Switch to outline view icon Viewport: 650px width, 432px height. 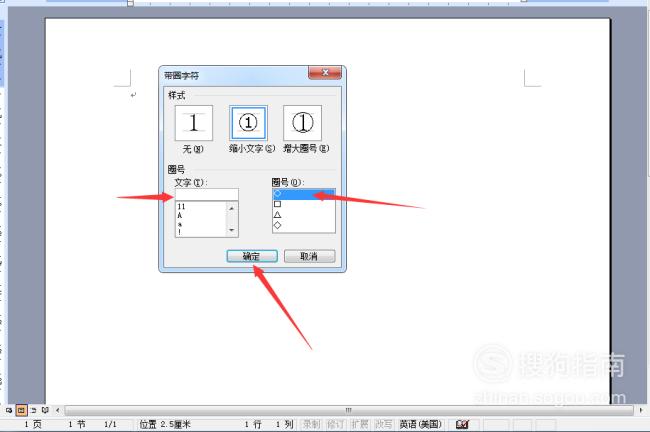(x=33, y=410)
